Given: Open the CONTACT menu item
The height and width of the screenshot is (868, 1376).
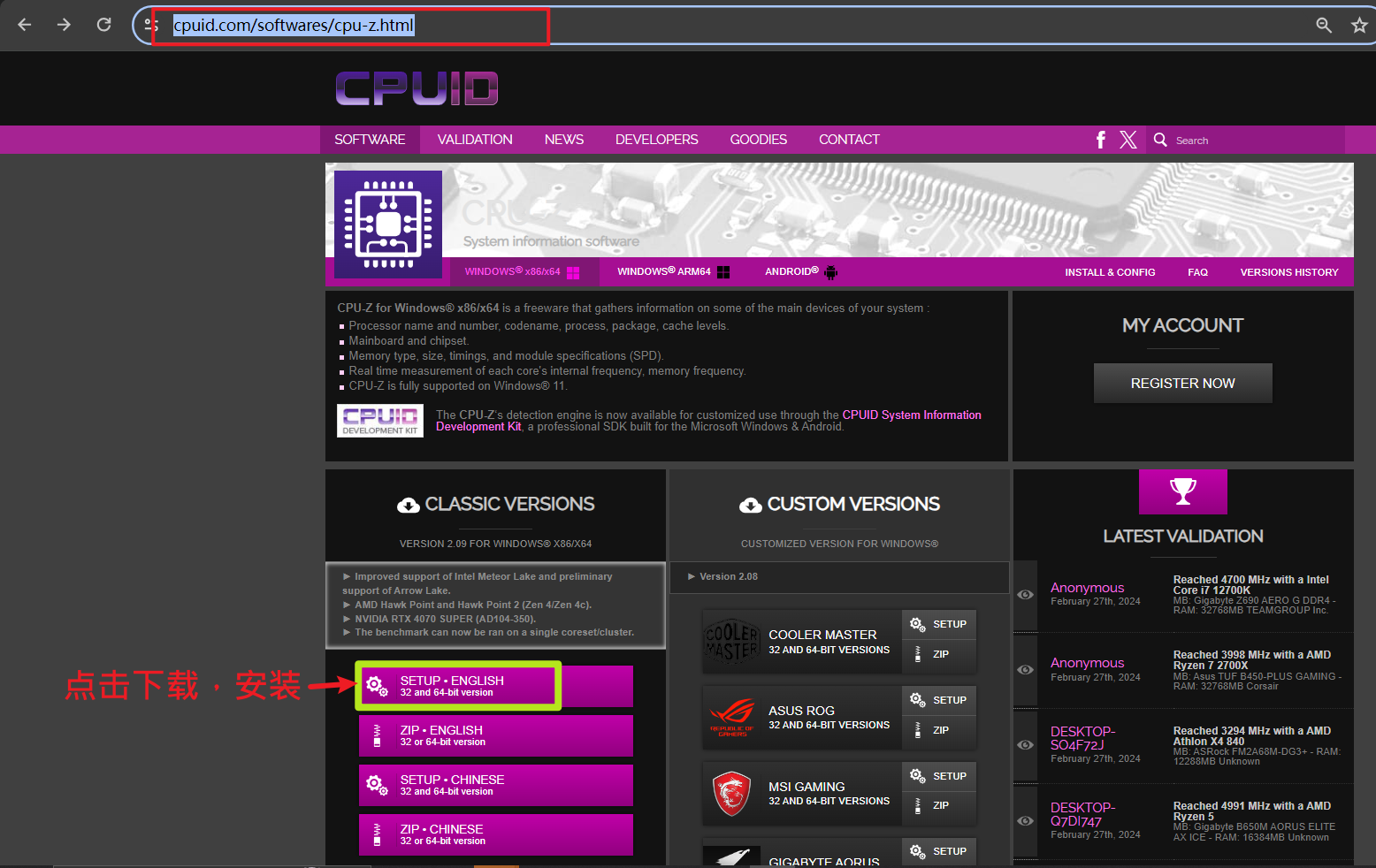Looking at the screenshot, I should point(849,140).
